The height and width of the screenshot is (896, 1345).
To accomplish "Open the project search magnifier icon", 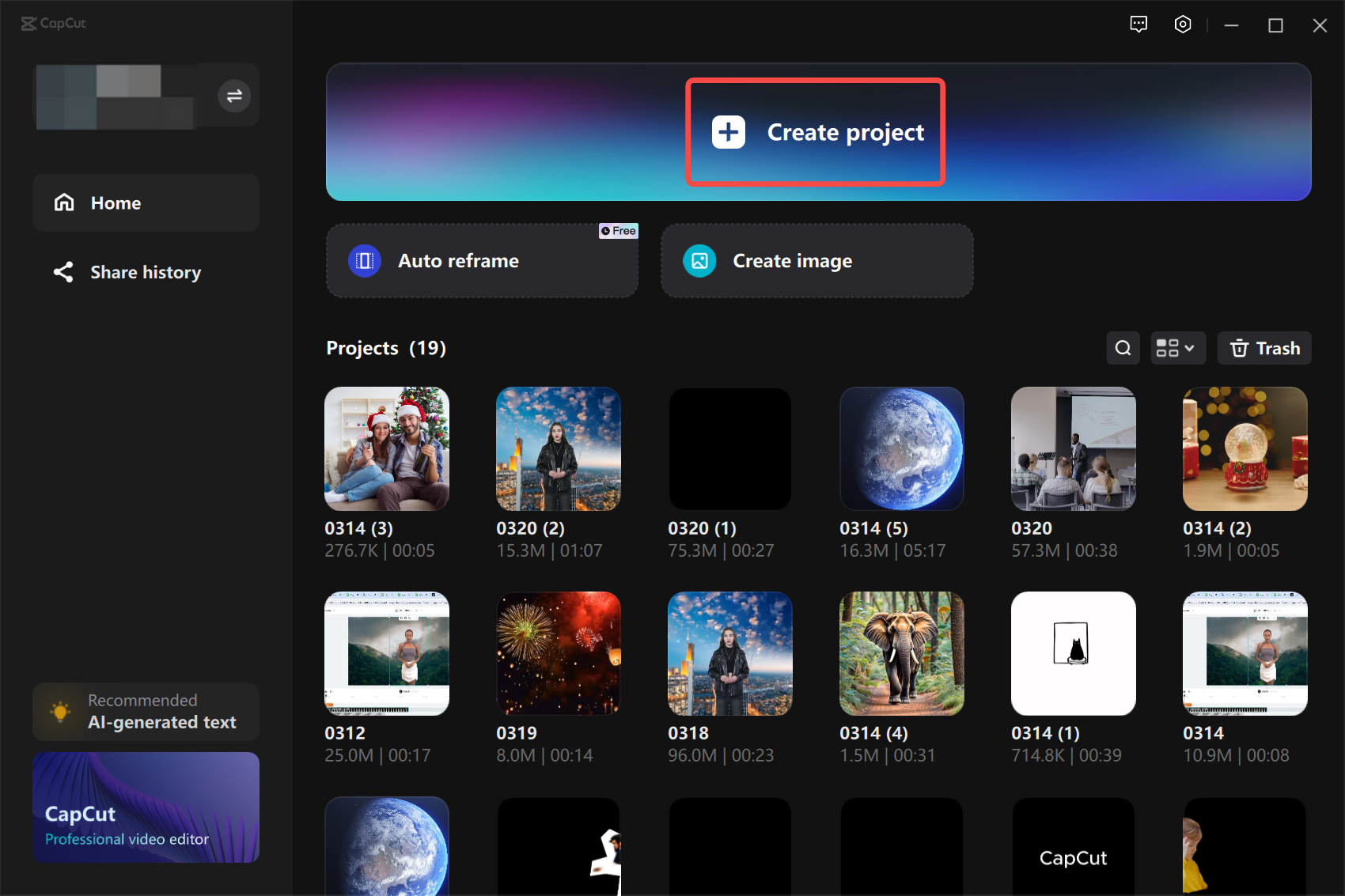I will [x=1123, y=348].
